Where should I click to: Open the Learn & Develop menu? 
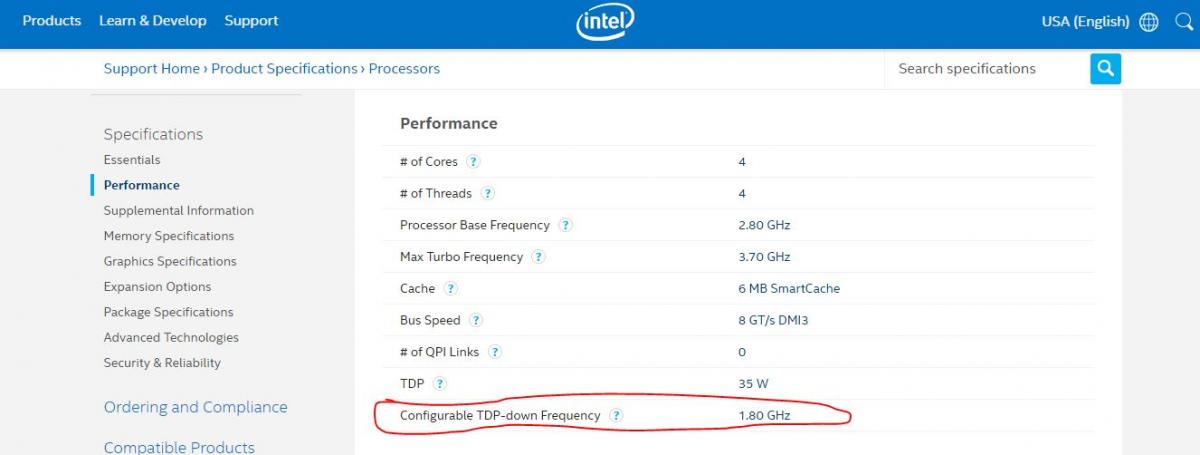pyautogui.click(x=153, y=20)
